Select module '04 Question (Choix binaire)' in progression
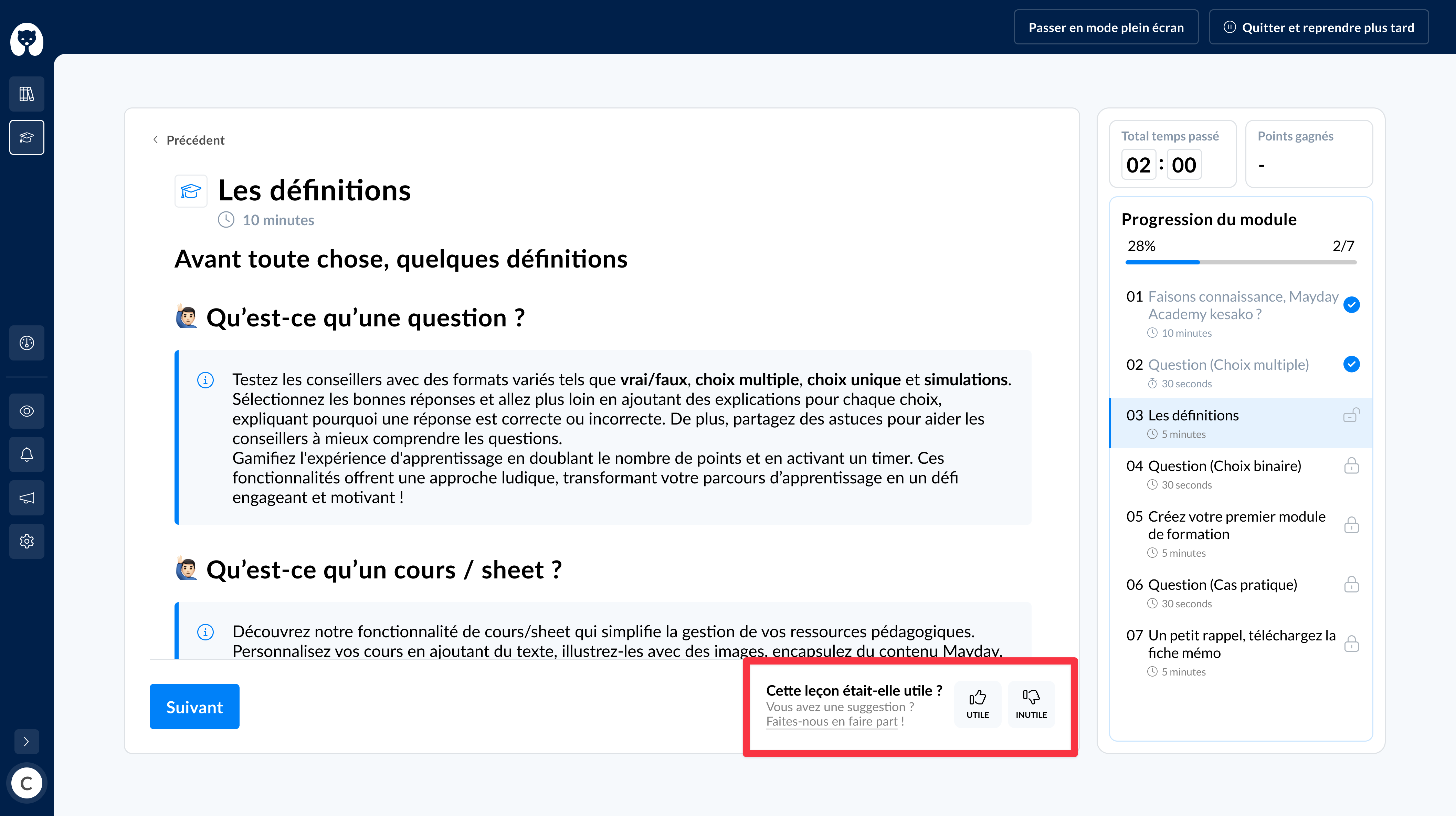Image resolution: width=1456 pixels, height=816 pixels. point(1225,465)
